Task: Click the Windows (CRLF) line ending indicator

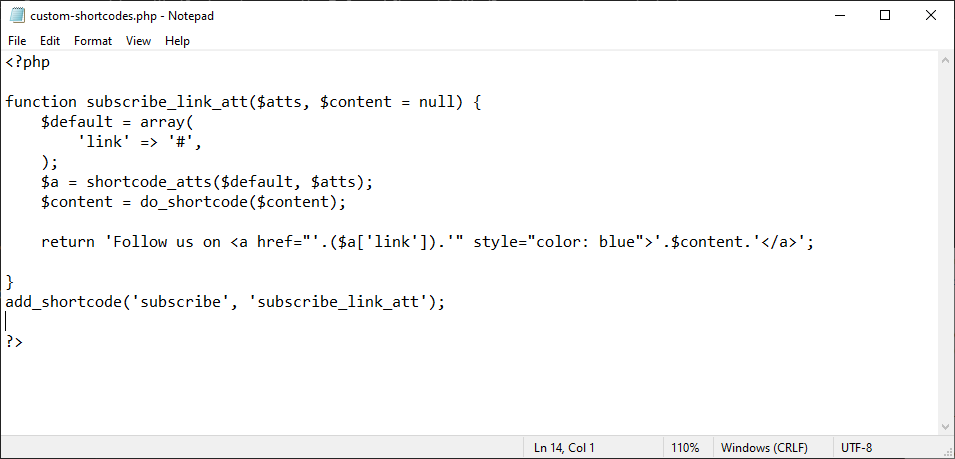Action: [x=764, y=448]
